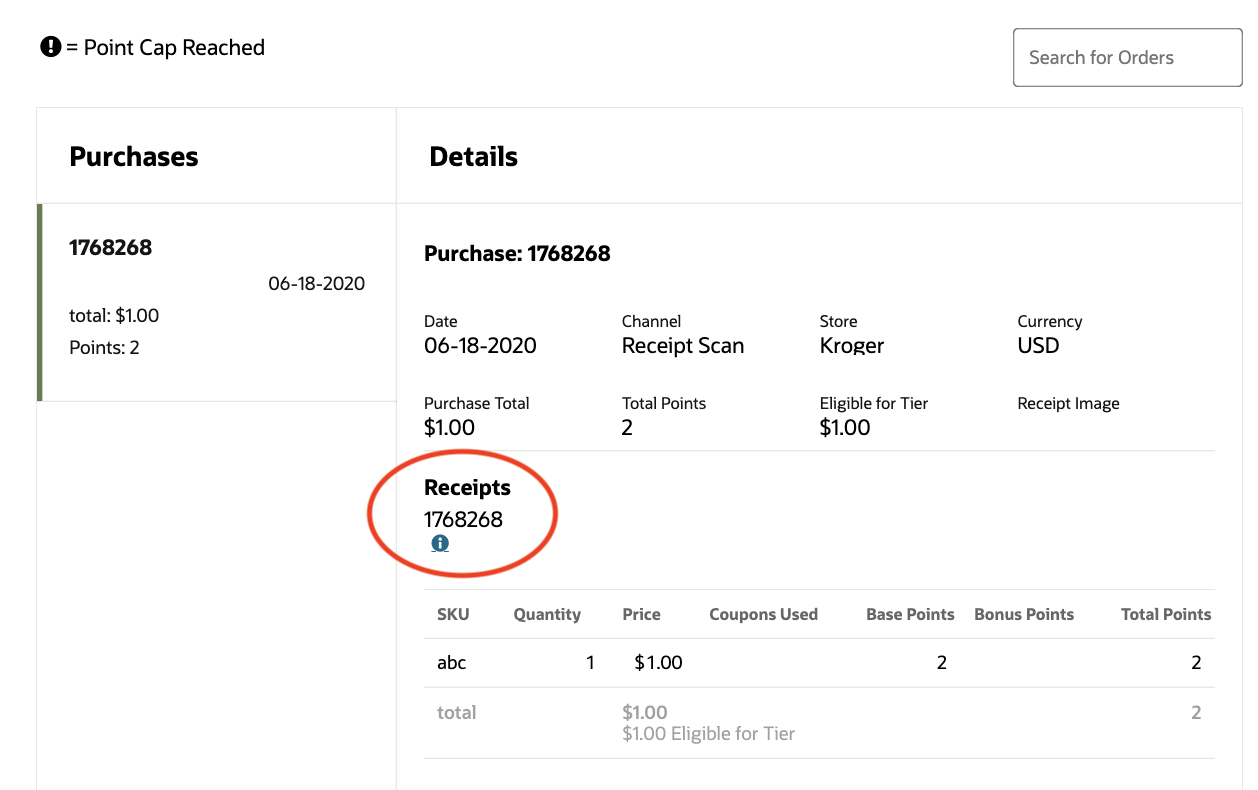The height and width of the screenshot is (790, 1258).
Task: Open the Receipt Image field
Action: pos(1068,404)
